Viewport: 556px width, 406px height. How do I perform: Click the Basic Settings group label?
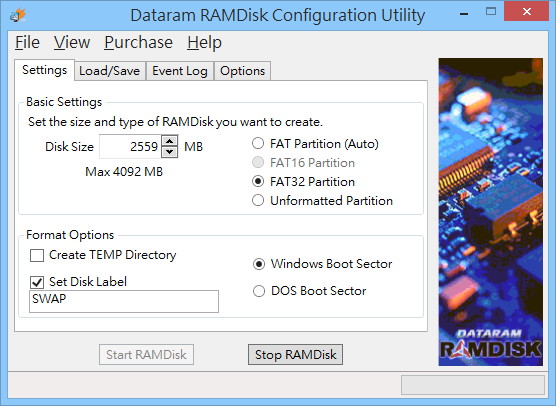coord(64,102)
